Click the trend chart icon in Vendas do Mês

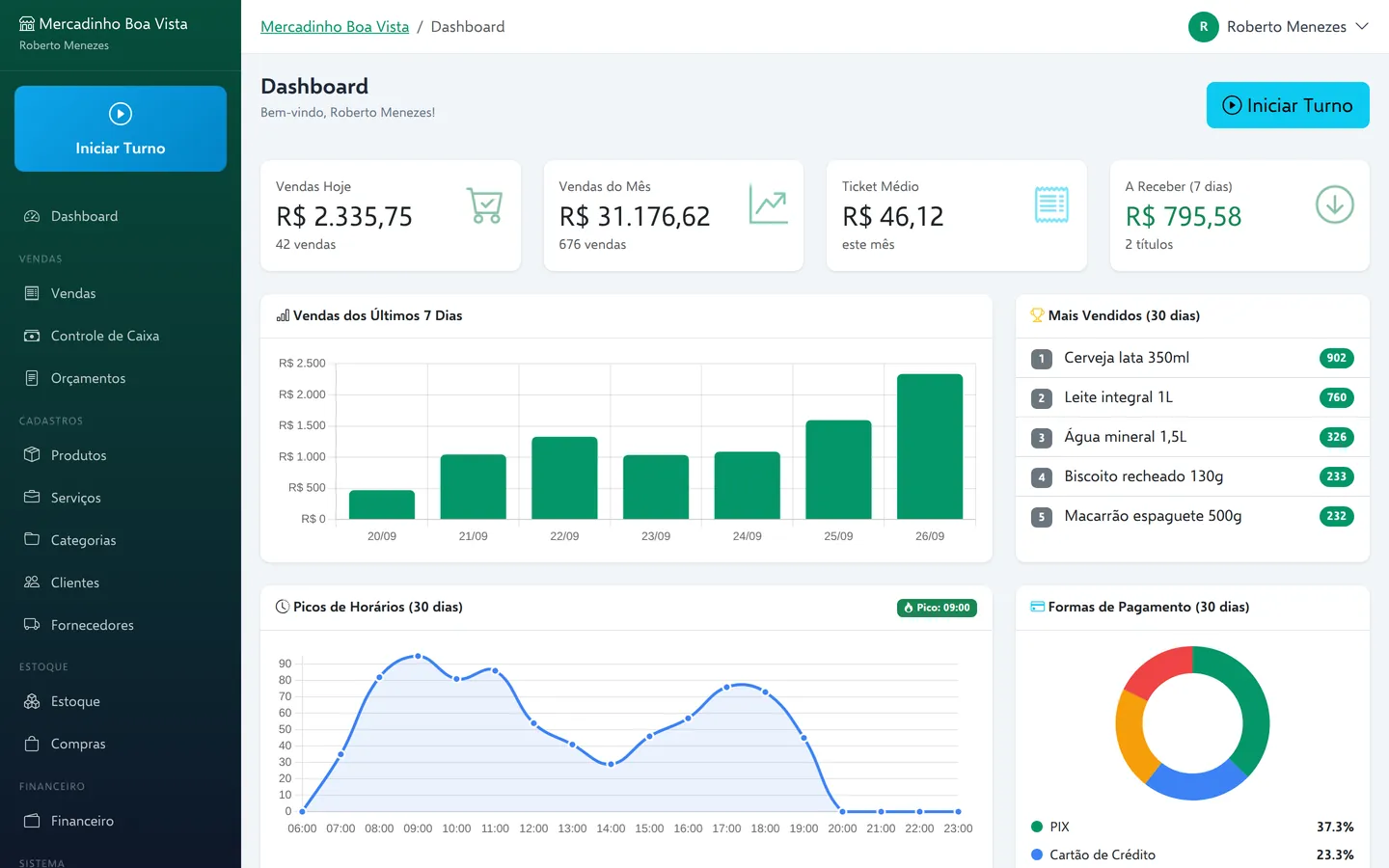point(769,204)
